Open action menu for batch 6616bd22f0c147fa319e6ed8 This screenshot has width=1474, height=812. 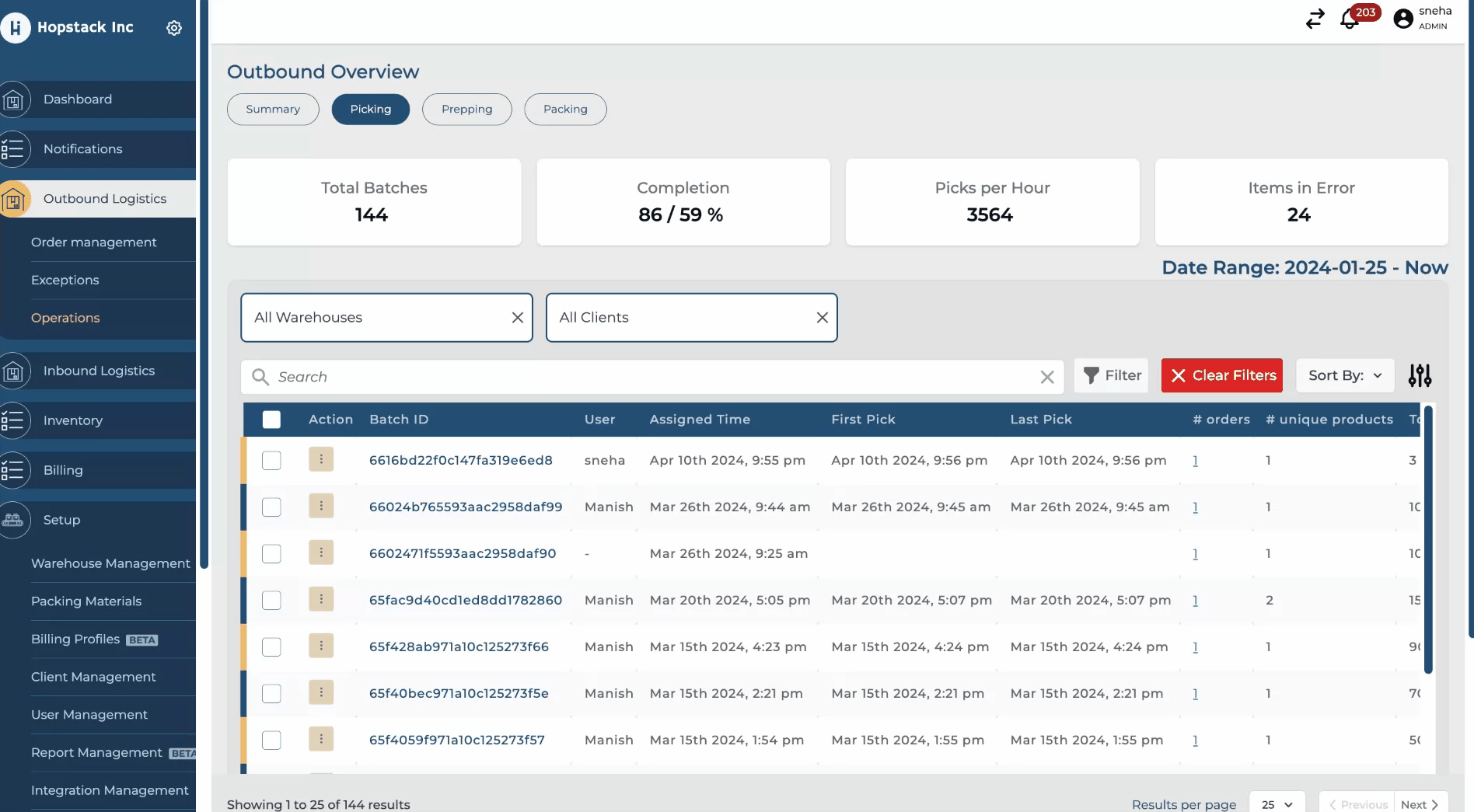point(321,459)
